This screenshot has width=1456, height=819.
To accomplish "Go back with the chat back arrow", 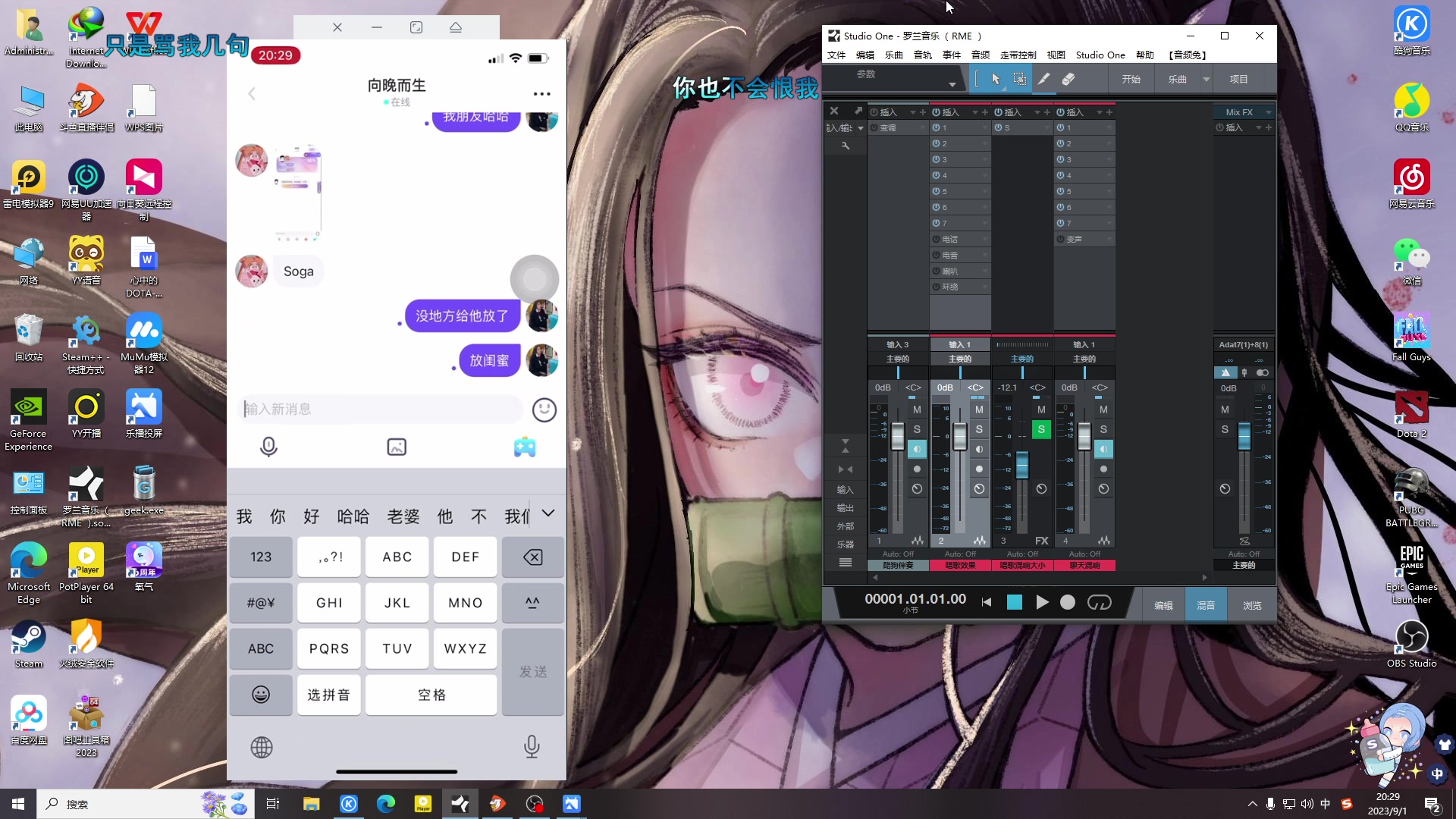I will pyautogui.click(x=252, y=94).
